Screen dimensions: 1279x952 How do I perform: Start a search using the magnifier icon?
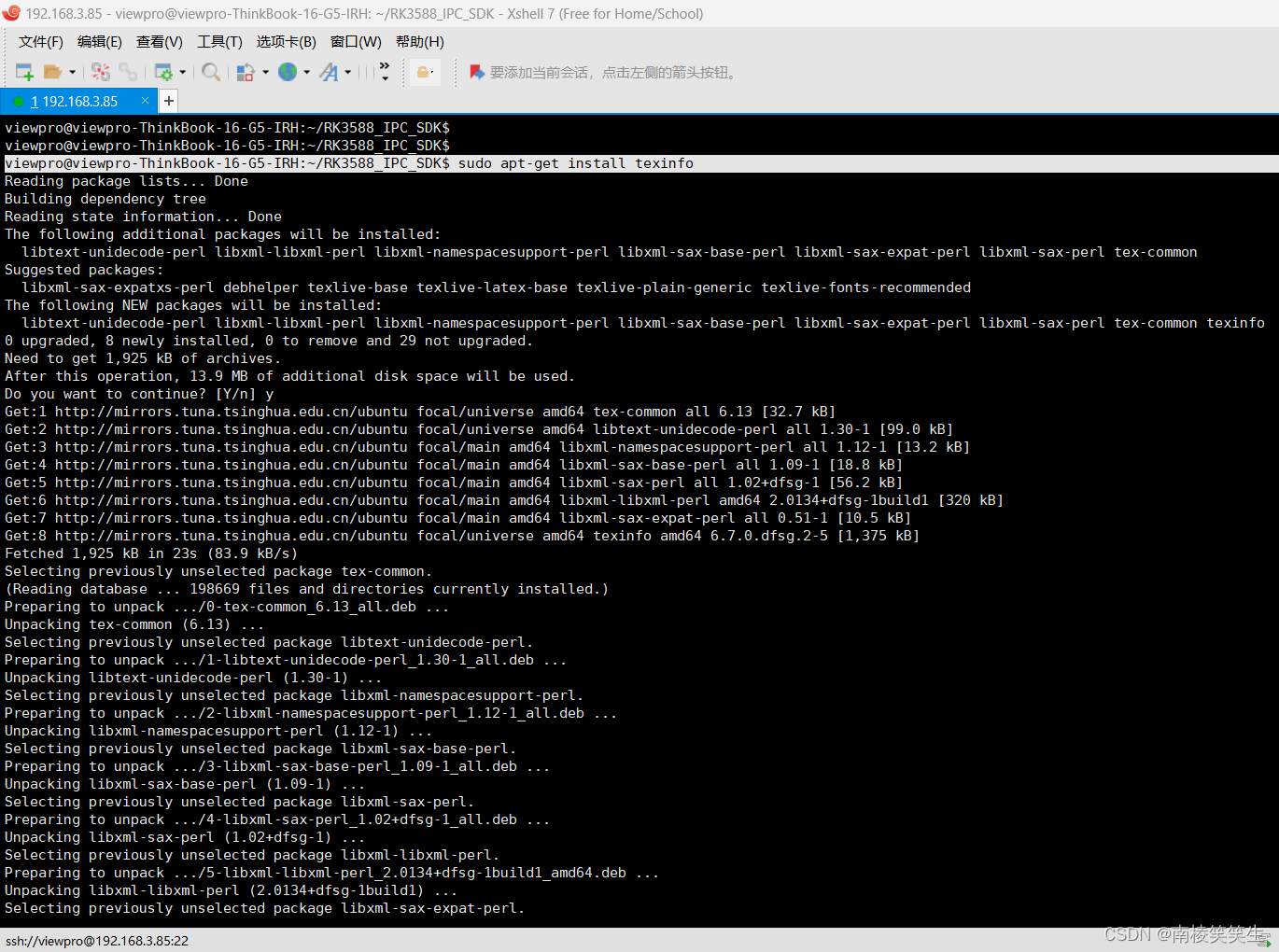209,71
